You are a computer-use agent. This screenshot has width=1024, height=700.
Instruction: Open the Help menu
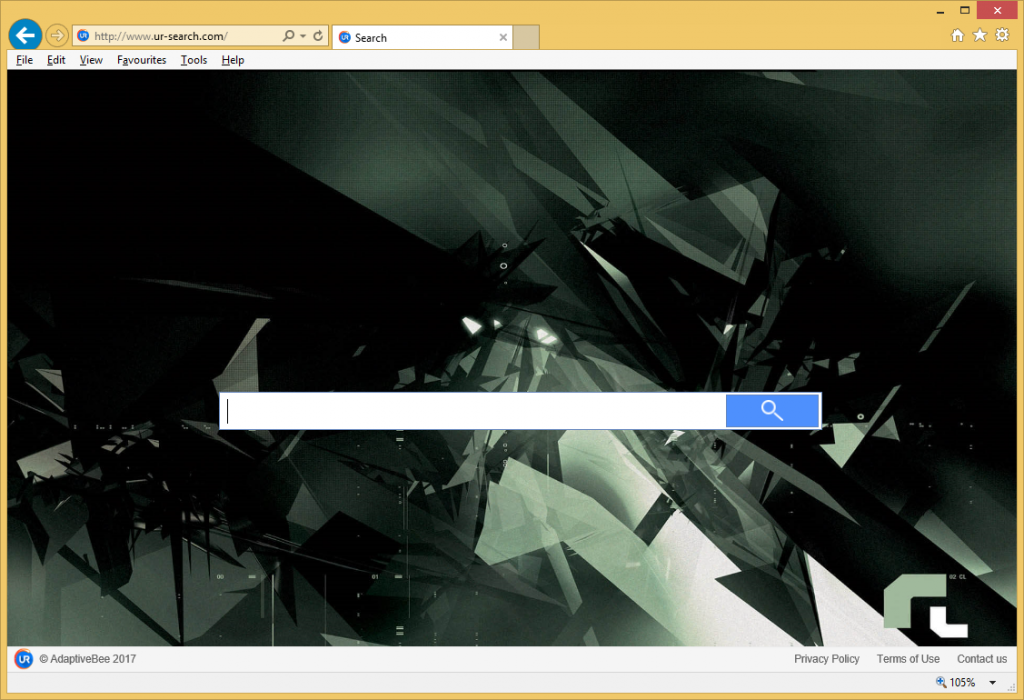[x=232, y=60]
